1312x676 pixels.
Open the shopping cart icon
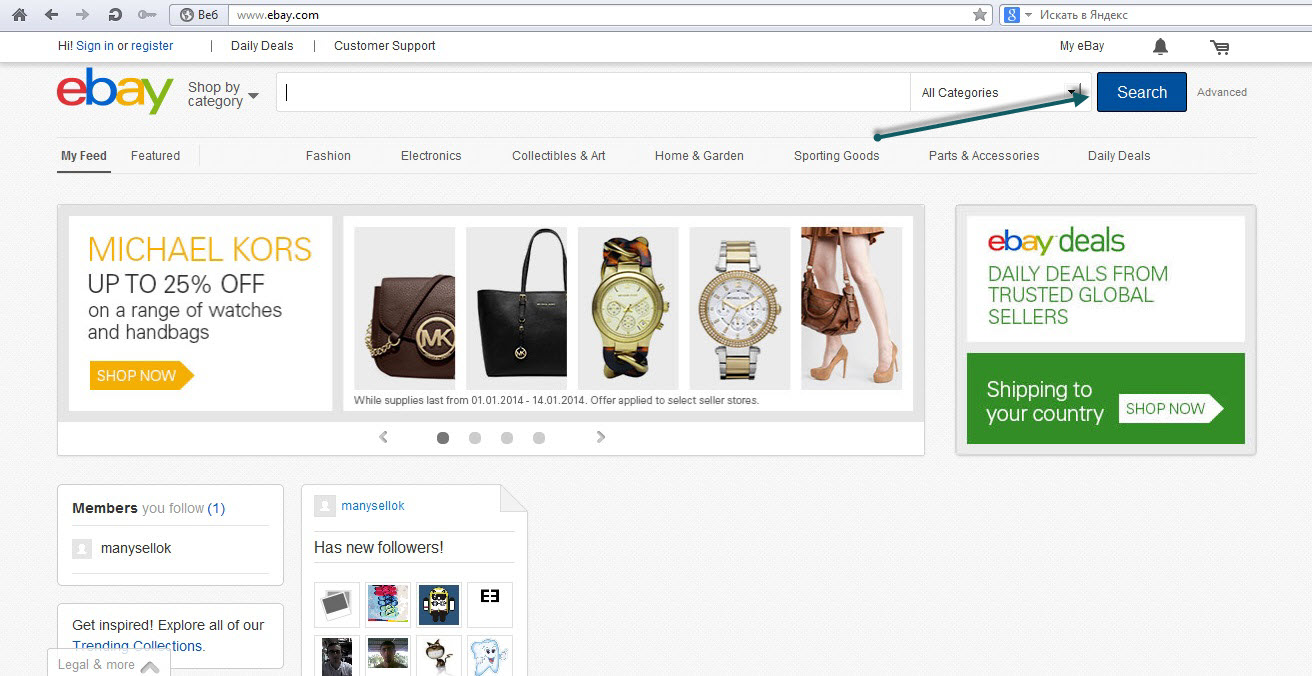(1219, 46)
